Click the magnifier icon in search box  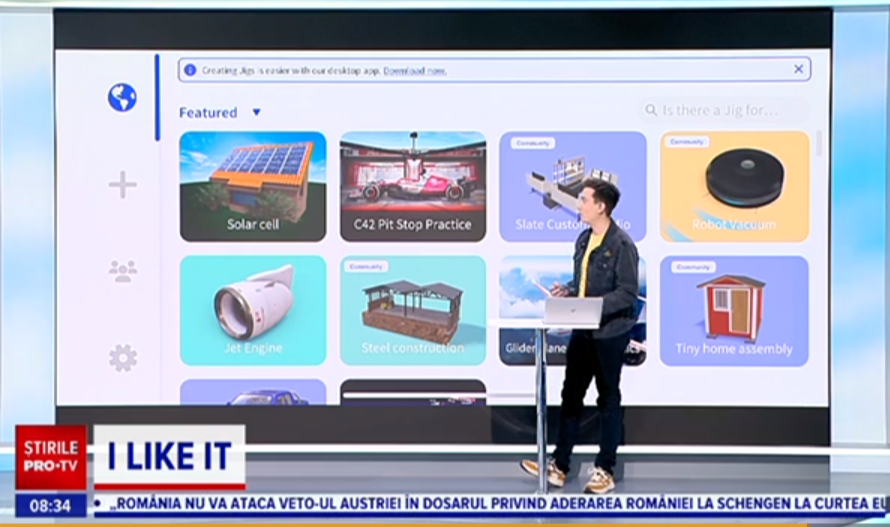(652, 110)
